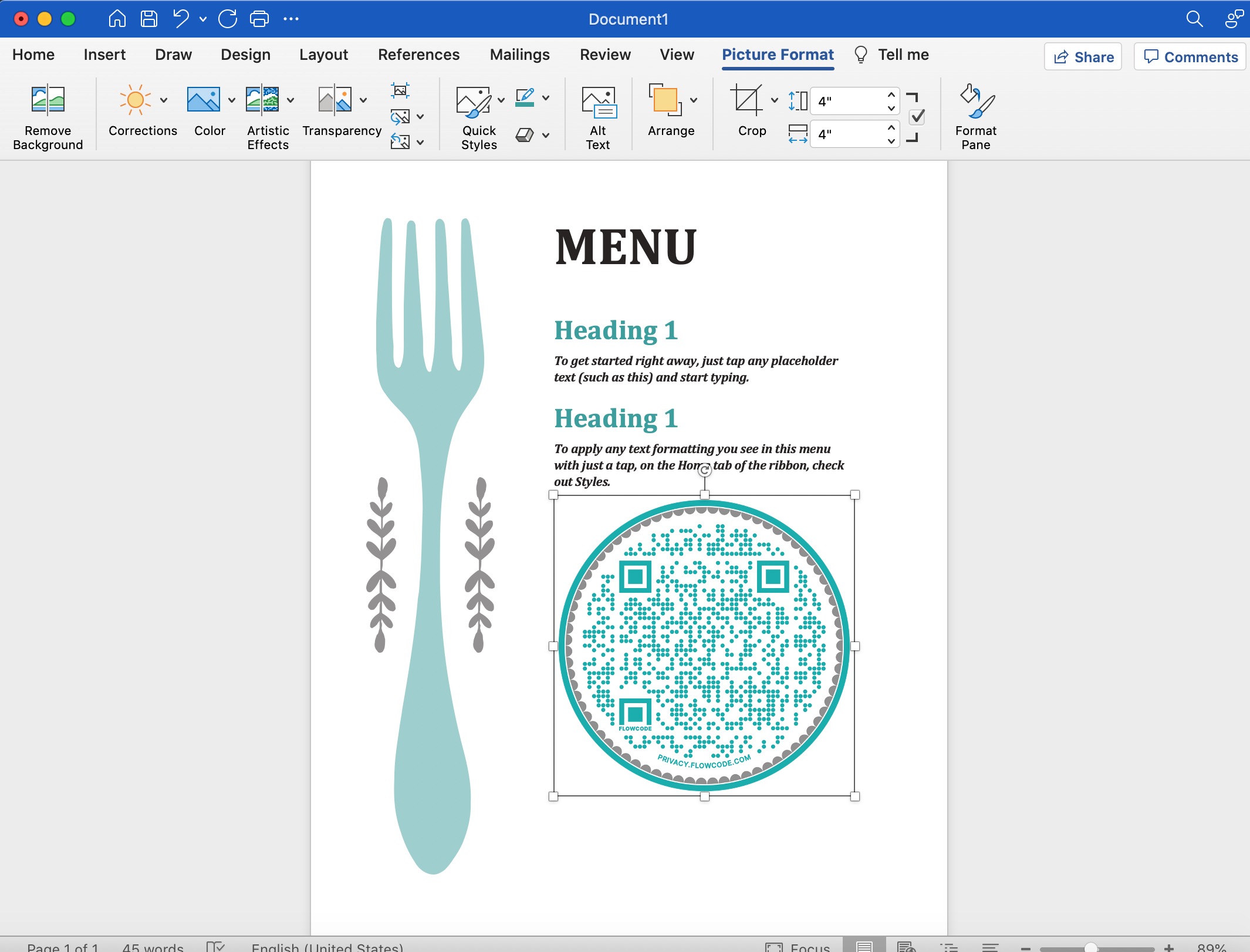Open the Home tab
The width and height of the screenshot is (1250, 952).
[x=33, y=55]
